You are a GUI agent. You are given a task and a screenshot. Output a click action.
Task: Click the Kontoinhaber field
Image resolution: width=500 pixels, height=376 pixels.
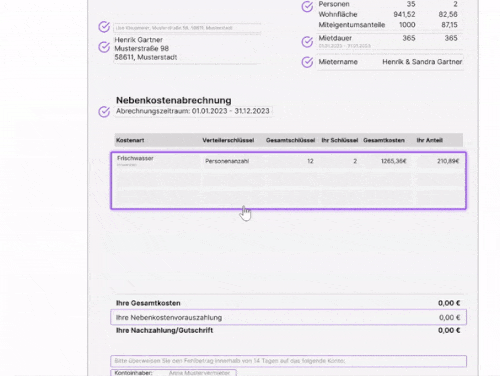173,373
